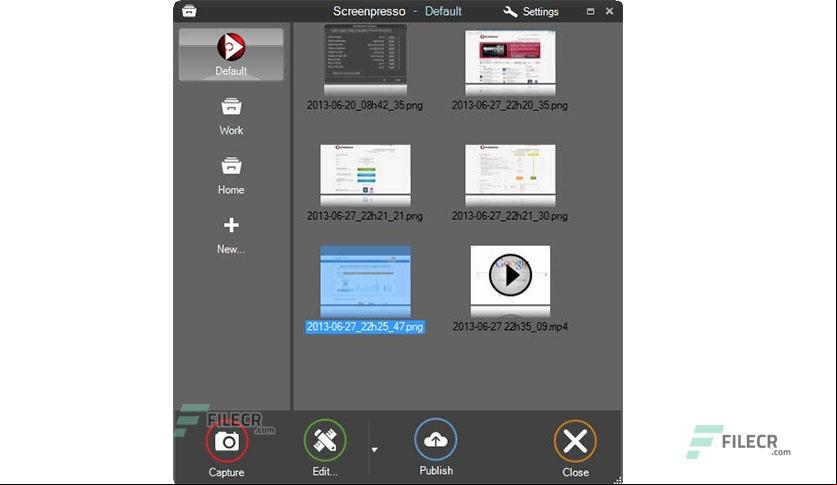Click the Default workspace name in title
Viewport: 837px width, 485px height.
pos(443,11)
